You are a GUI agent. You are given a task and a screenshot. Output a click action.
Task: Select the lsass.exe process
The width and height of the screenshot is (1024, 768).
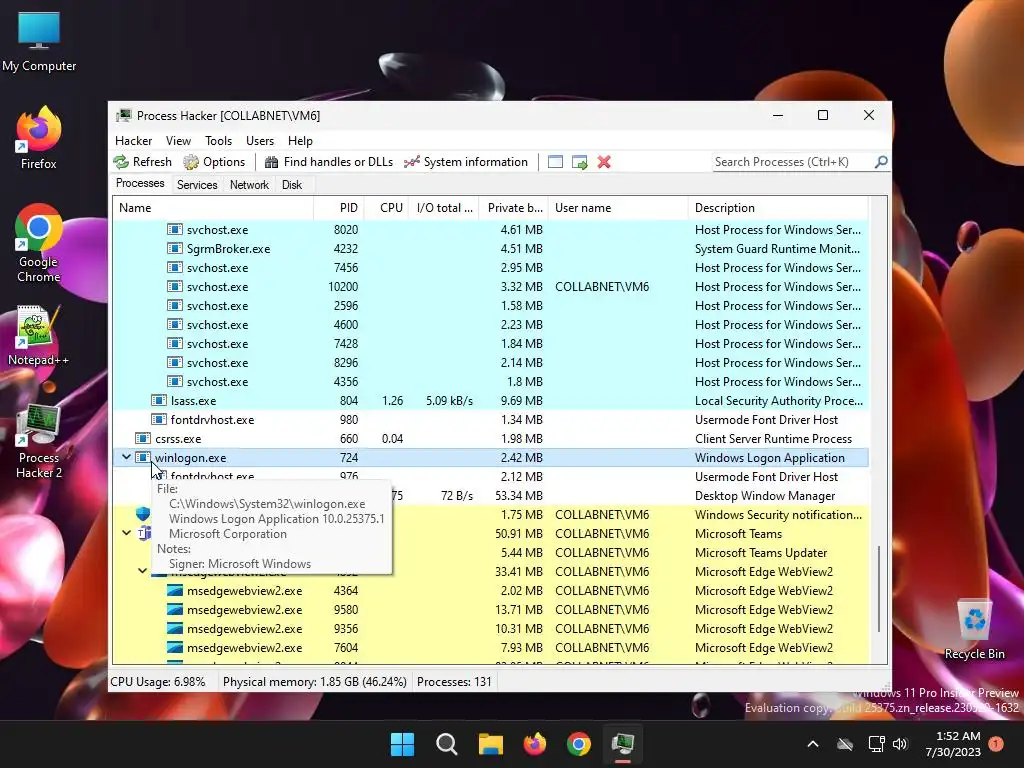point(491,400)
